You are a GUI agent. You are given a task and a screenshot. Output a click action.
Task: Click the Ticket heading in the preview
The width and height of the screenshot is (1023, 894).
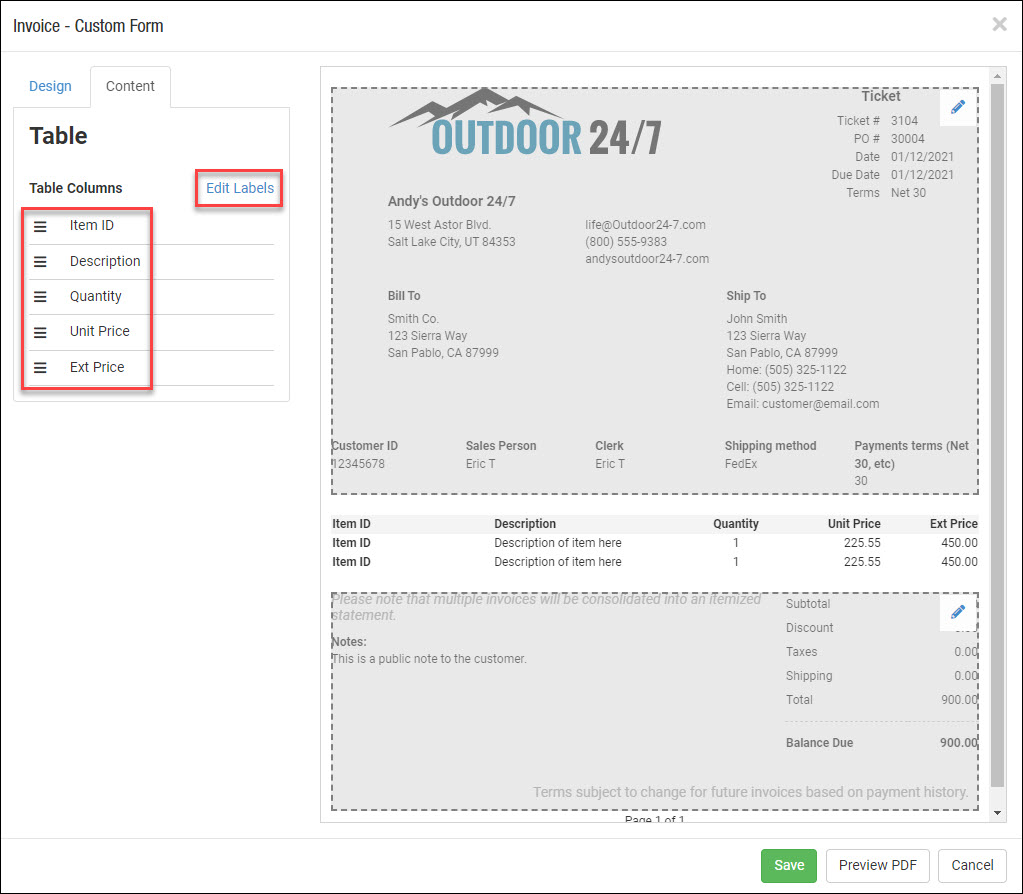880,97
